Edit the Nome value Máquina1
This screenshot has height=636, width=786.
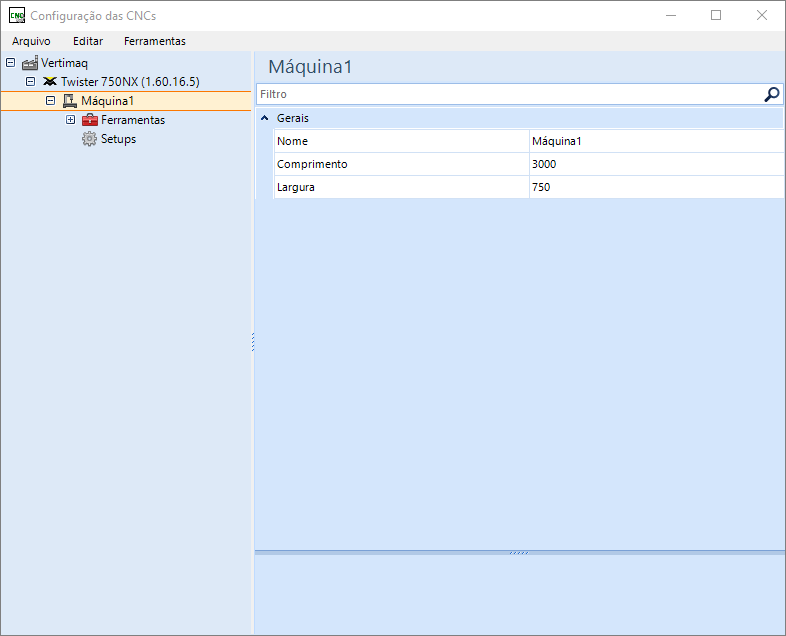[x=657, y=141]
